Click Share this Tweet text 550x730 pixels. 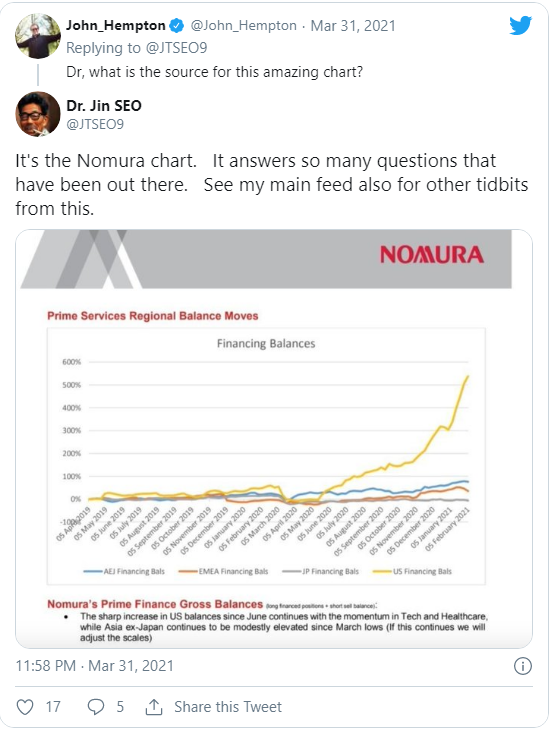coord(228,707)
